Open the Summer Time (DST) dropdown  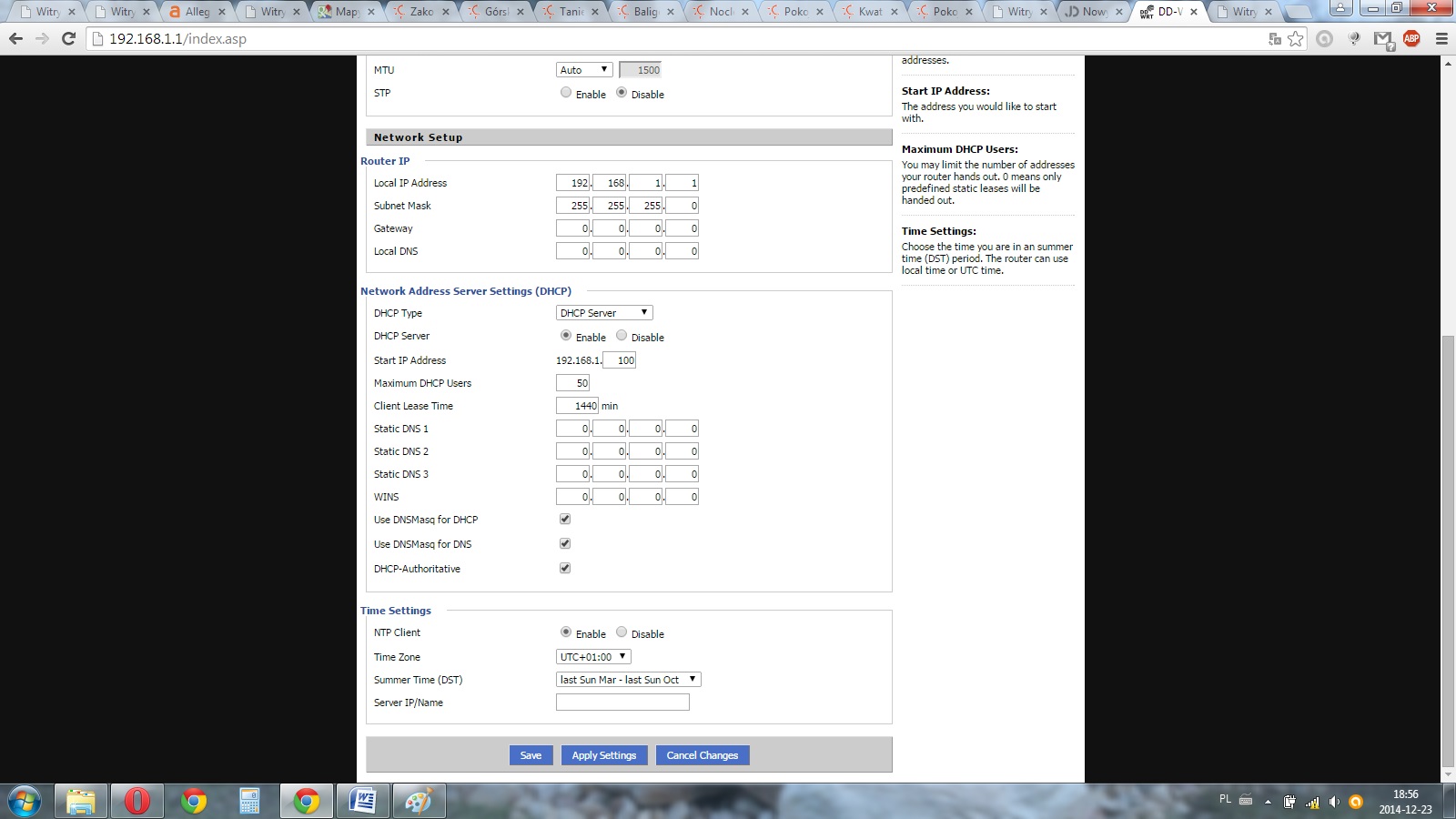[628, 680]
